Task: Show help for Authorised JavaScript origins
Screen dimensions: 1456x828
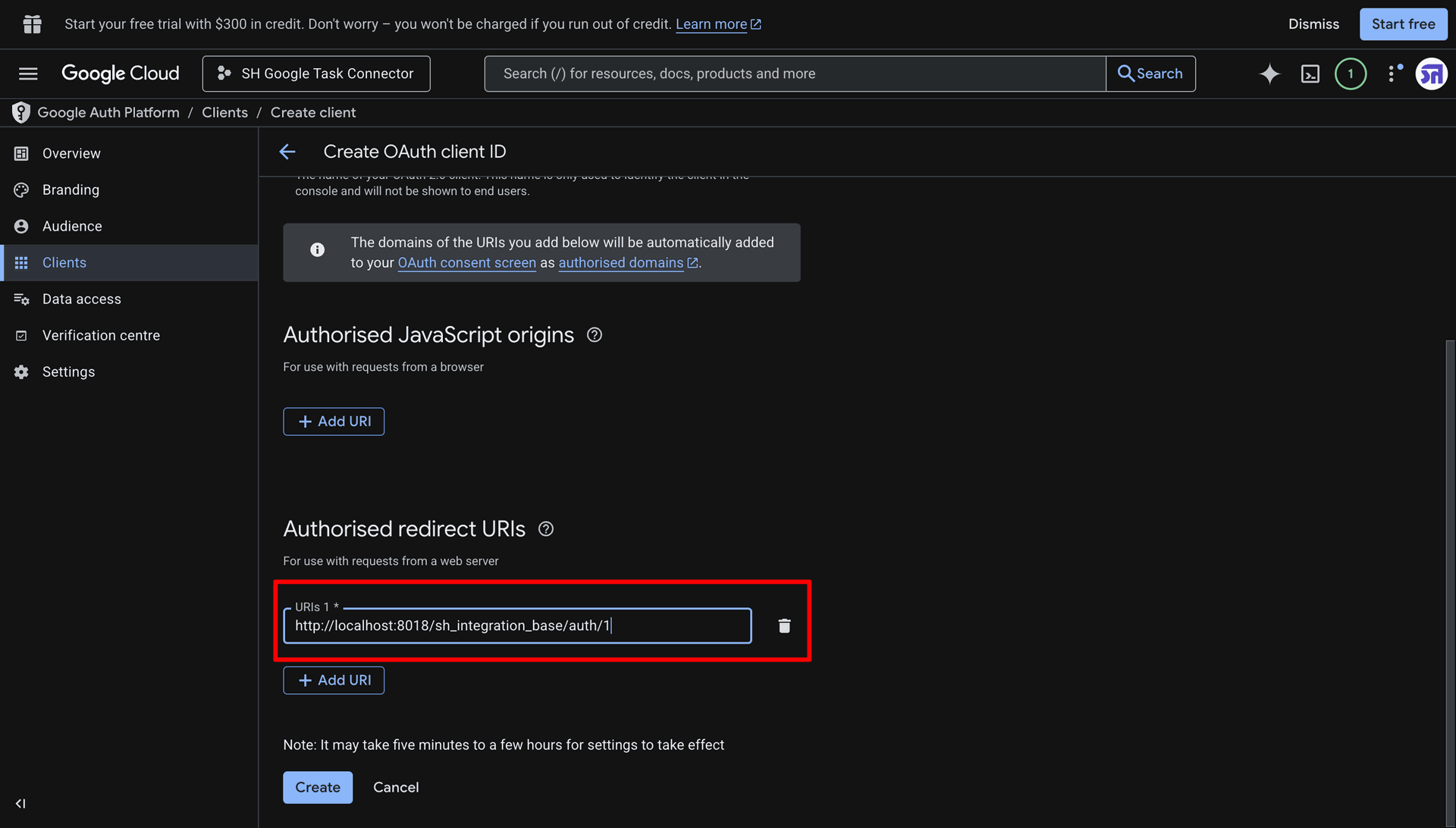Action: coord(594,335)
